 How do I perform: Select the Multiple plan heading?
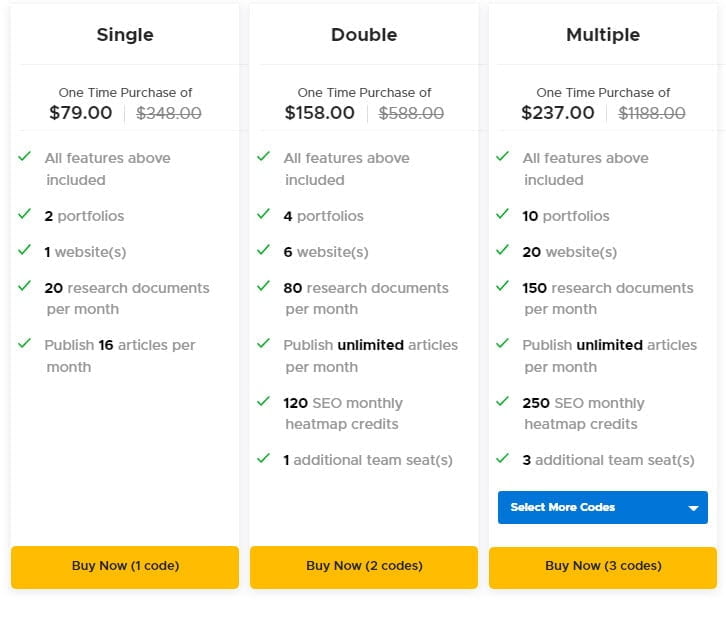(603, 35)
